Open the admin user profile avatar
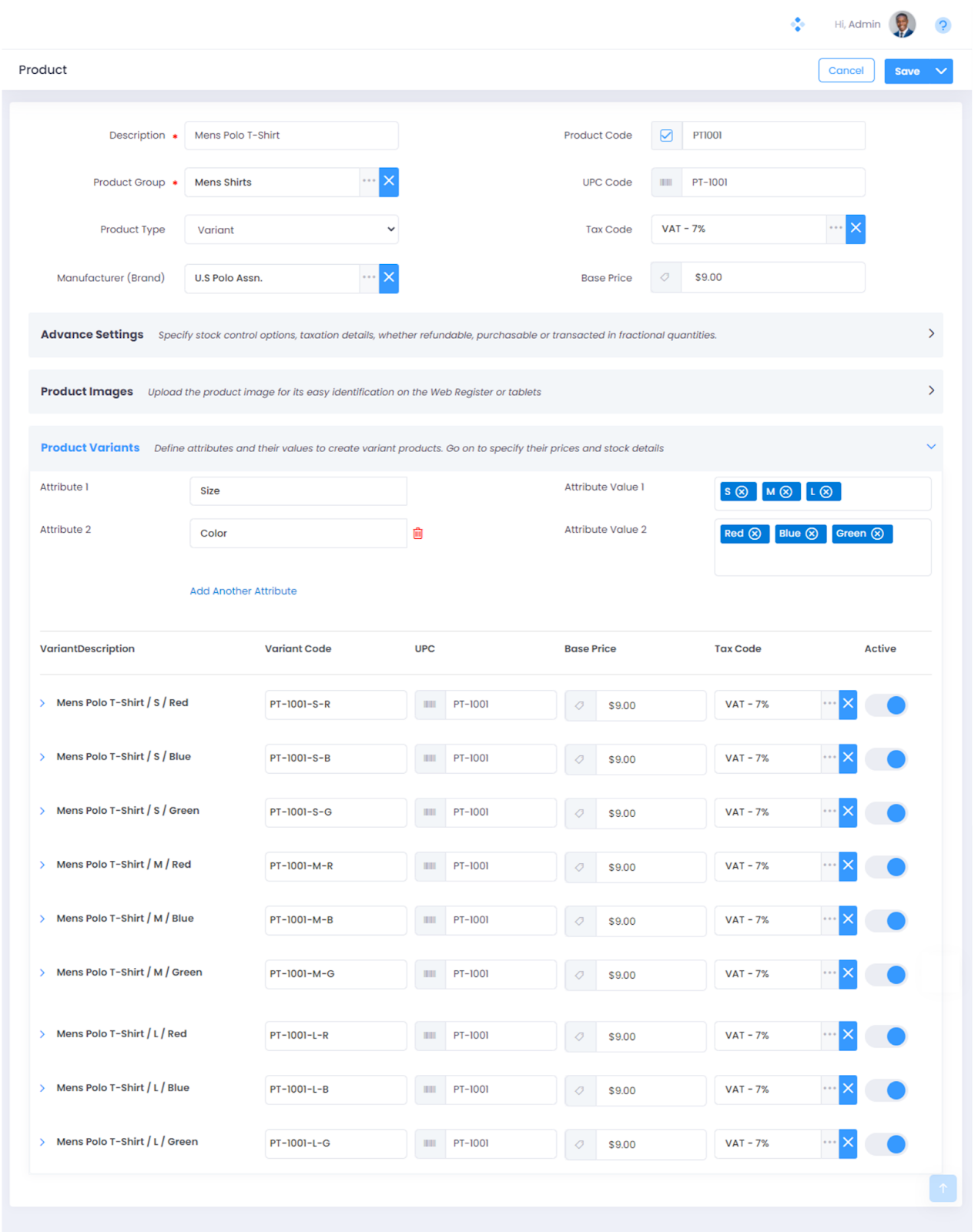Viewport: 978px width, 1232px height. pyautogui.click(x=902, y=25)
